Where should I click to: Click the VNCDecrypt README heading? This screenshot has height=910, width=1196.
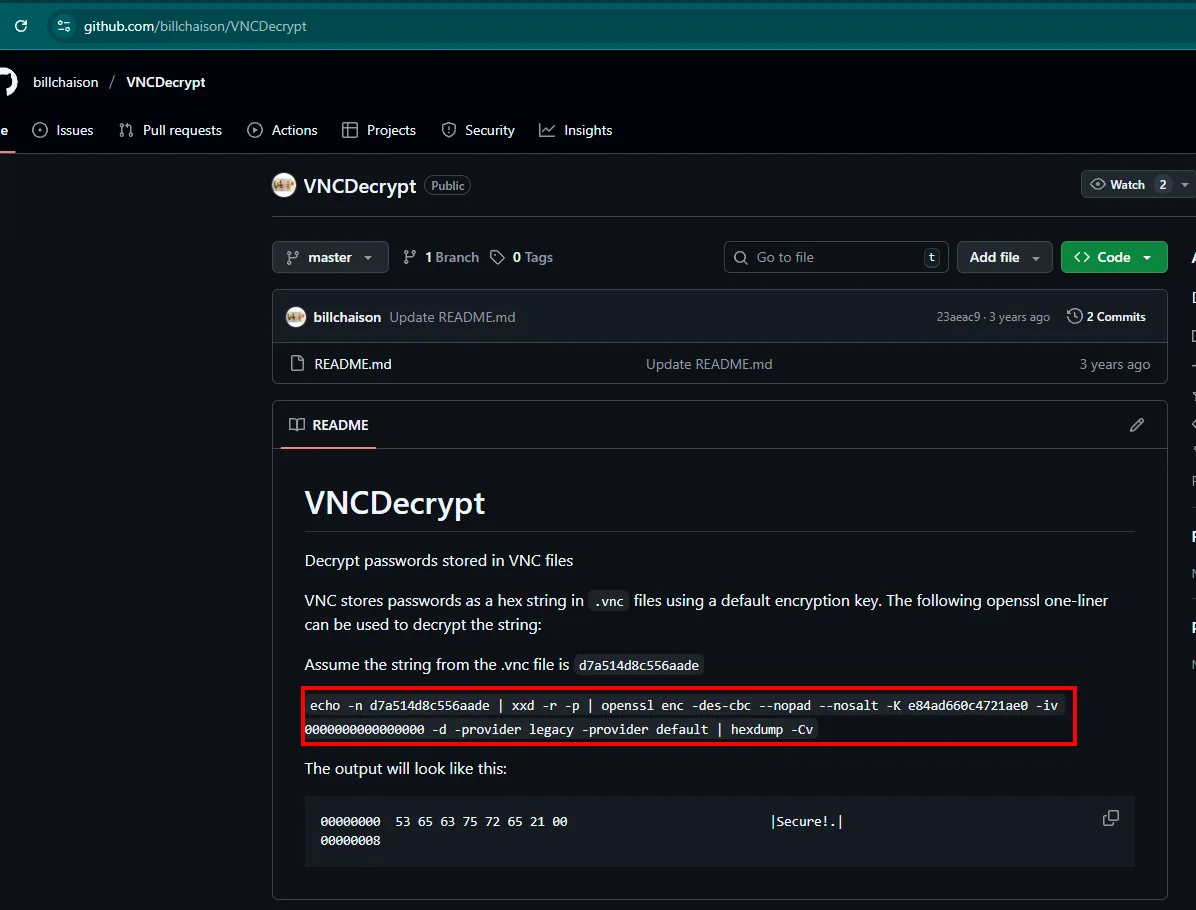click(x=394, y=503)
